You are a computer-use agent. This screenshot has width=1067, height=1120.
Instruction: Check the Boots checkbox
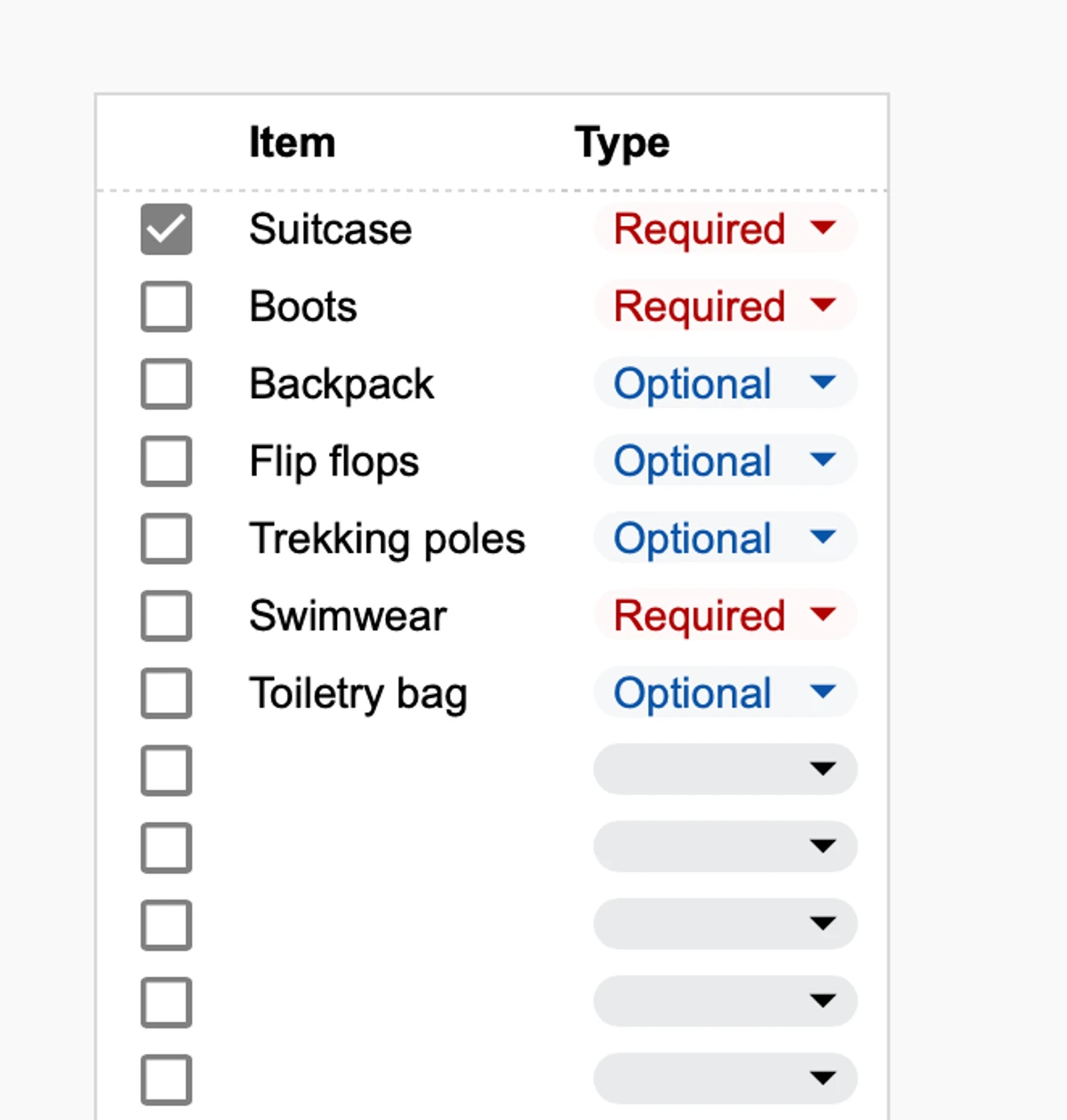[x=166, y=307]
